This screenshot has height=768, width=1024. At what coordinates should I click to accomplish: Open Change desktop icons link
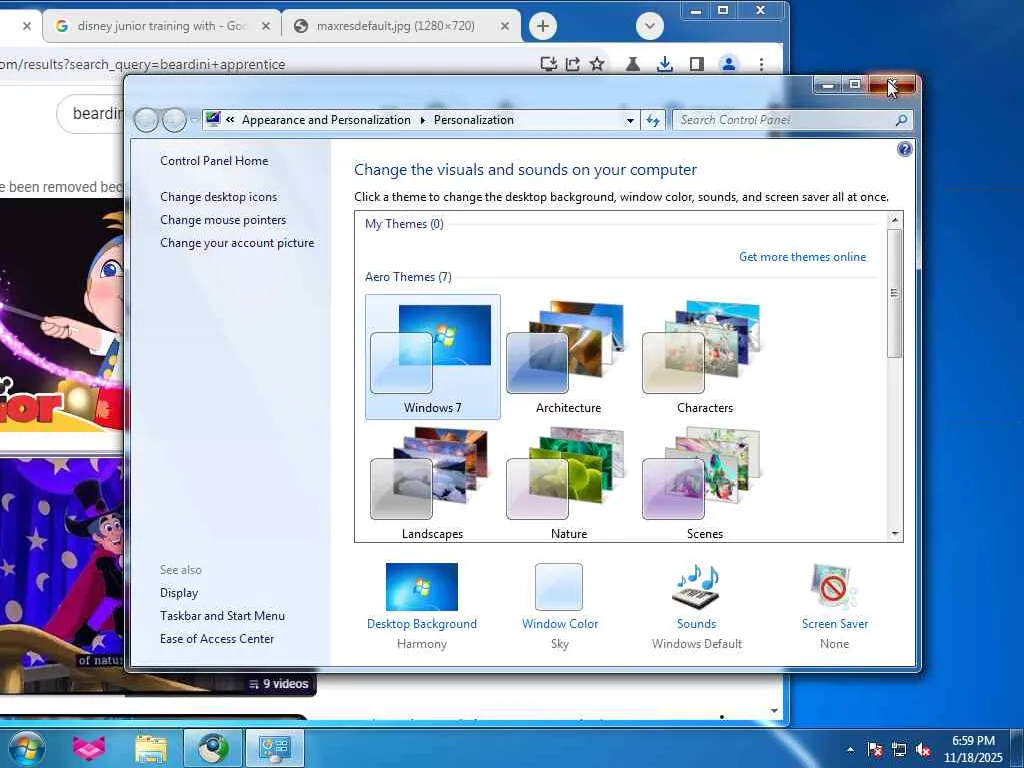point(218,197)
